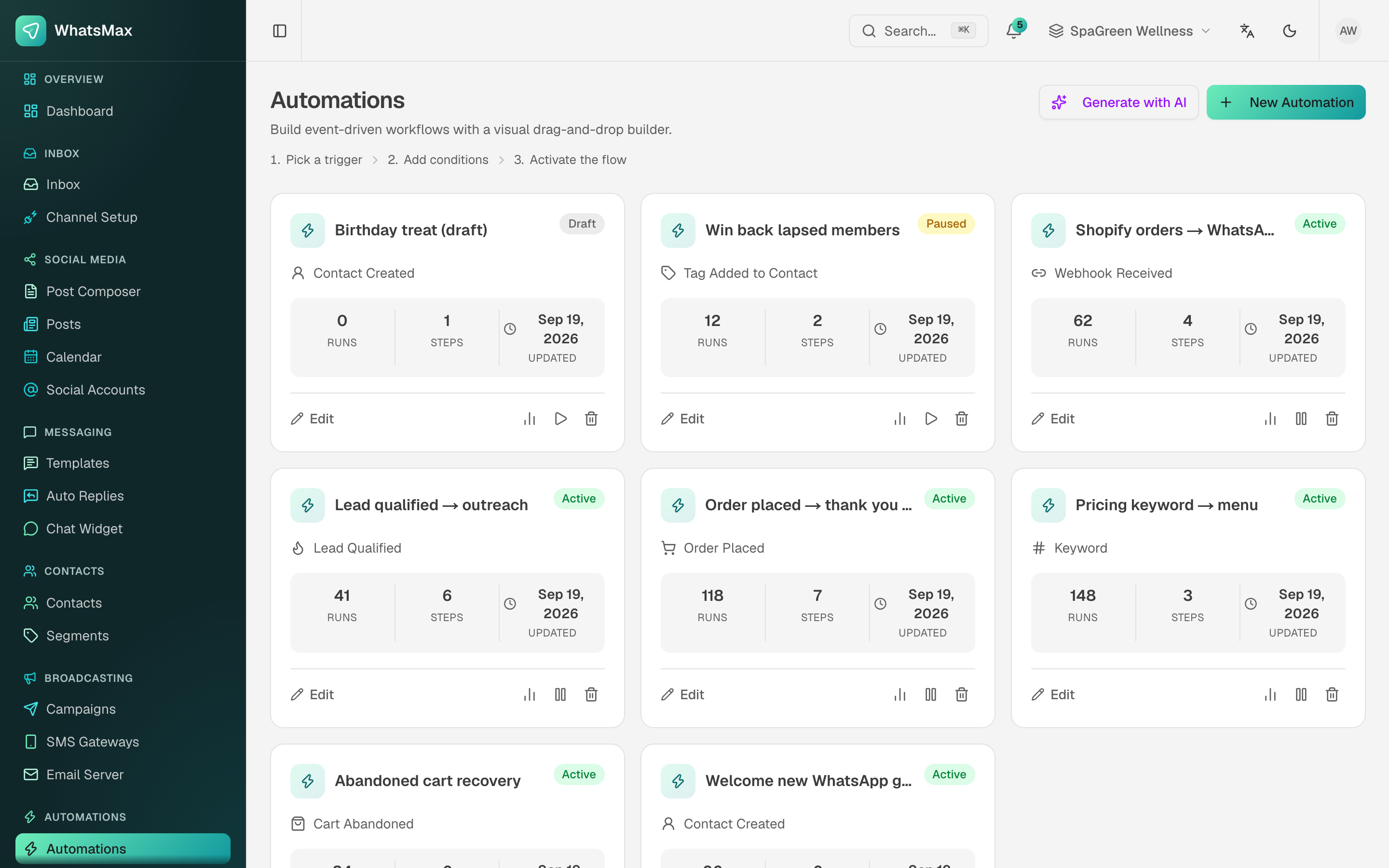Open Inbox in sidebar
The height and width of the screenshot is (868, 1389).
point(123,184)
